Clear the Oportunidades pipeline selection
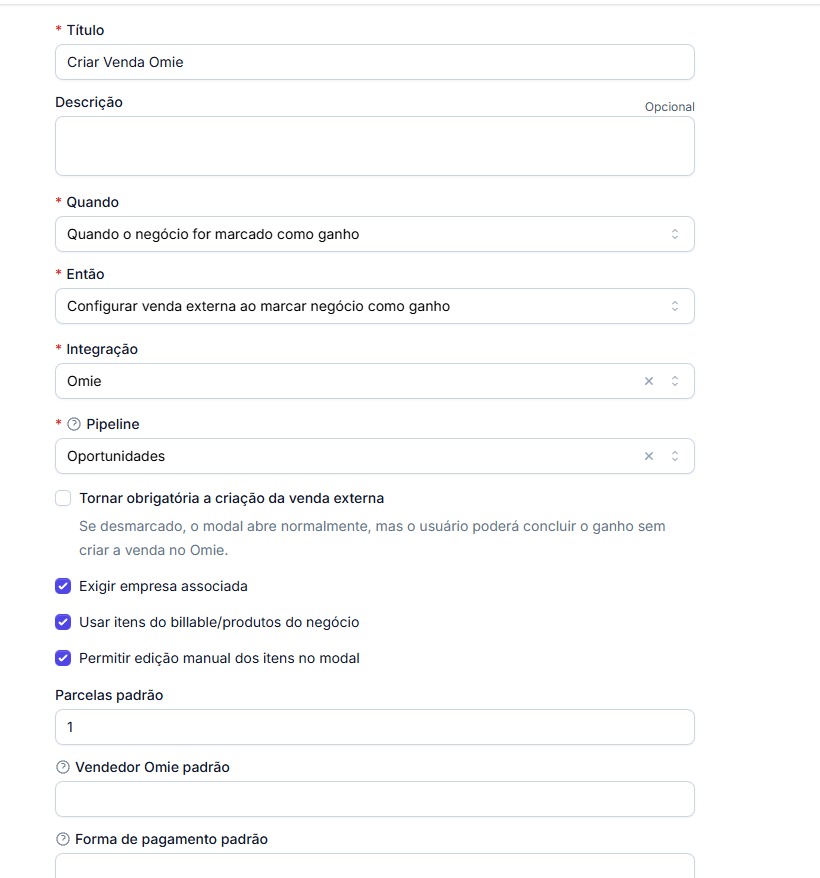 click(648, 456)
